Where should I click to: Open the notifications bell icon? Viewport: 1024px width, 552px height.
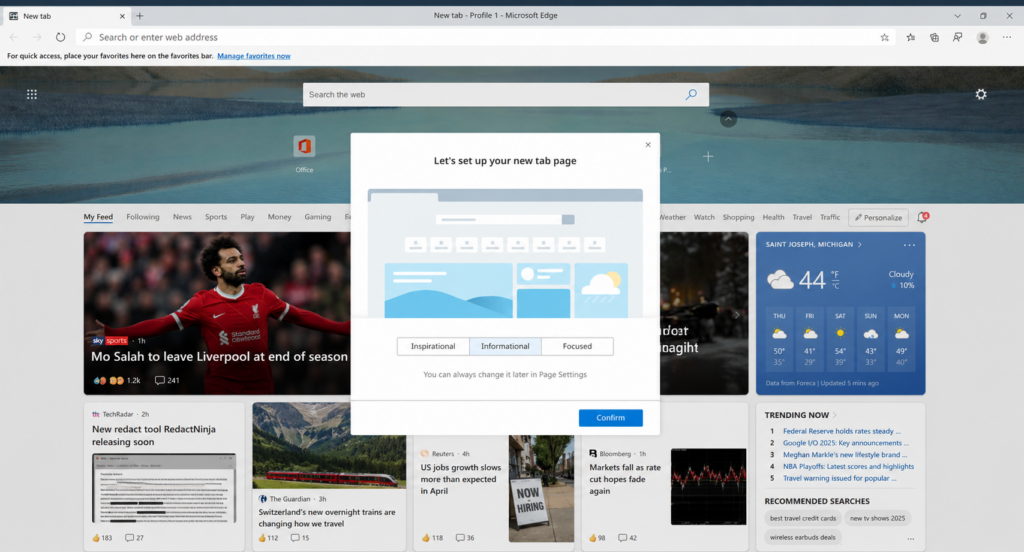tap(922, 217)
